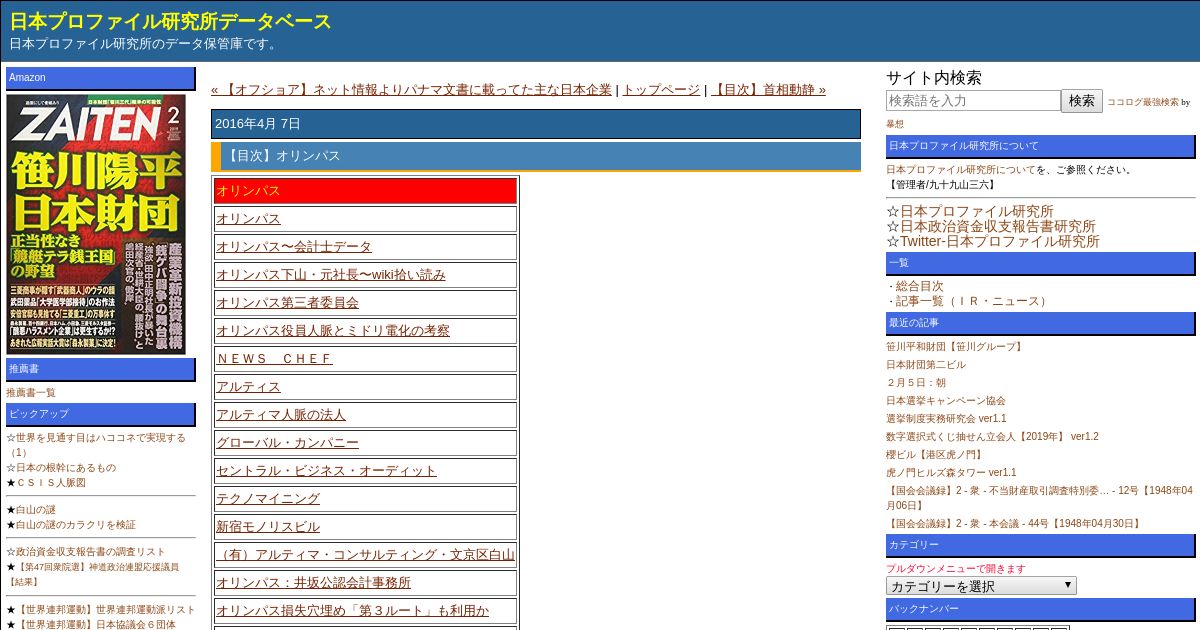Click the ZAITEN magazine cover image
This screenshot has height=630, width=1200.
pos(96,224)
